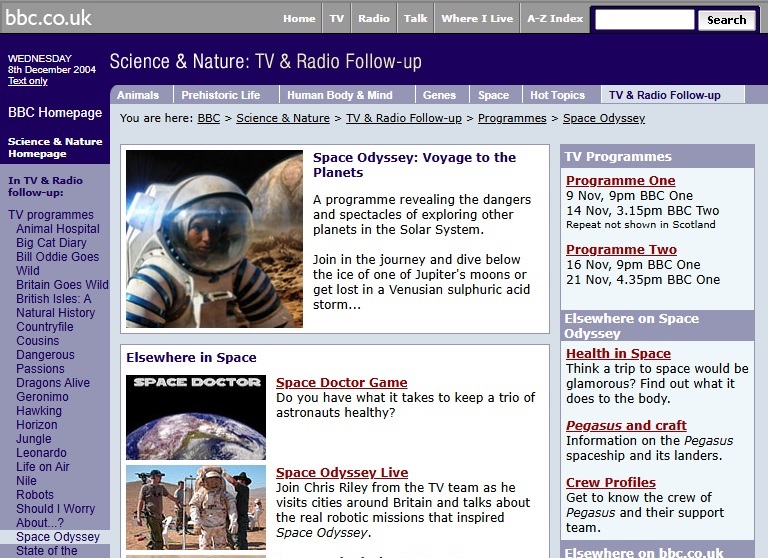Open Space Odyssey Live link
This screenshot has height=558, width=768.
(x=342, y=472)
